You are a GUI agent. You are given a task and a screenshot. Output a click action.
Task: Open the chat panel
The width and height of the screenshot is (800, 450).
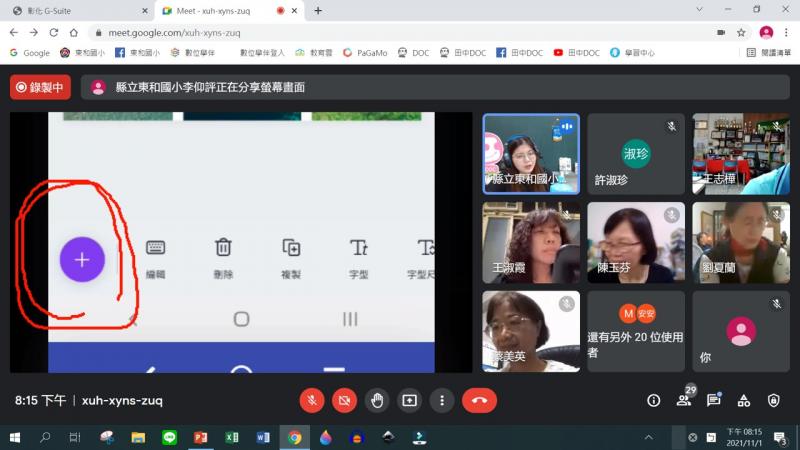click(x=714, y=401)
